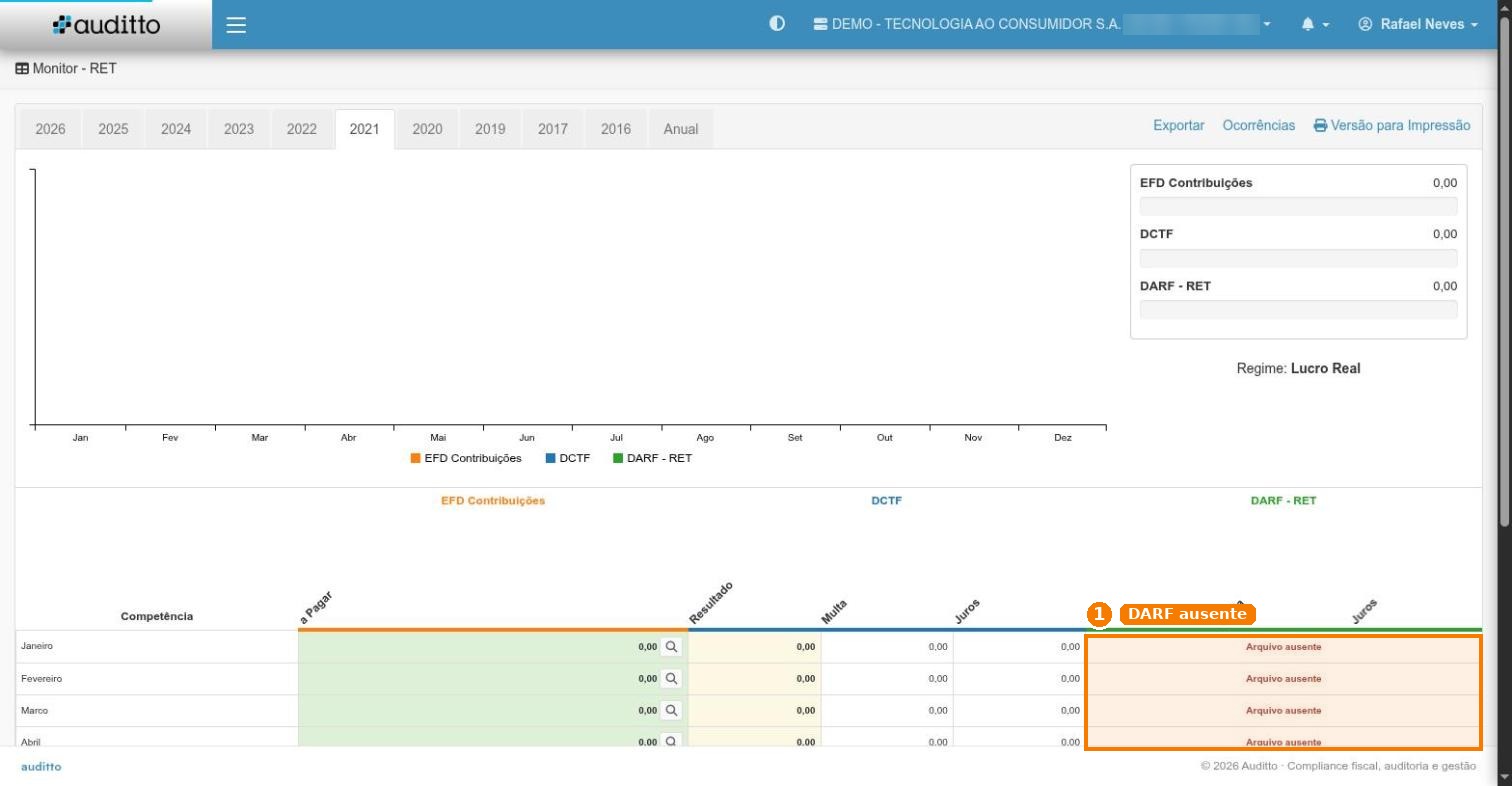Image resolution: width=1512 pixels, height=786 pixels.
Task: Click Arquivo ausente in Janeiro row
Action: [x=1283, y=647]
